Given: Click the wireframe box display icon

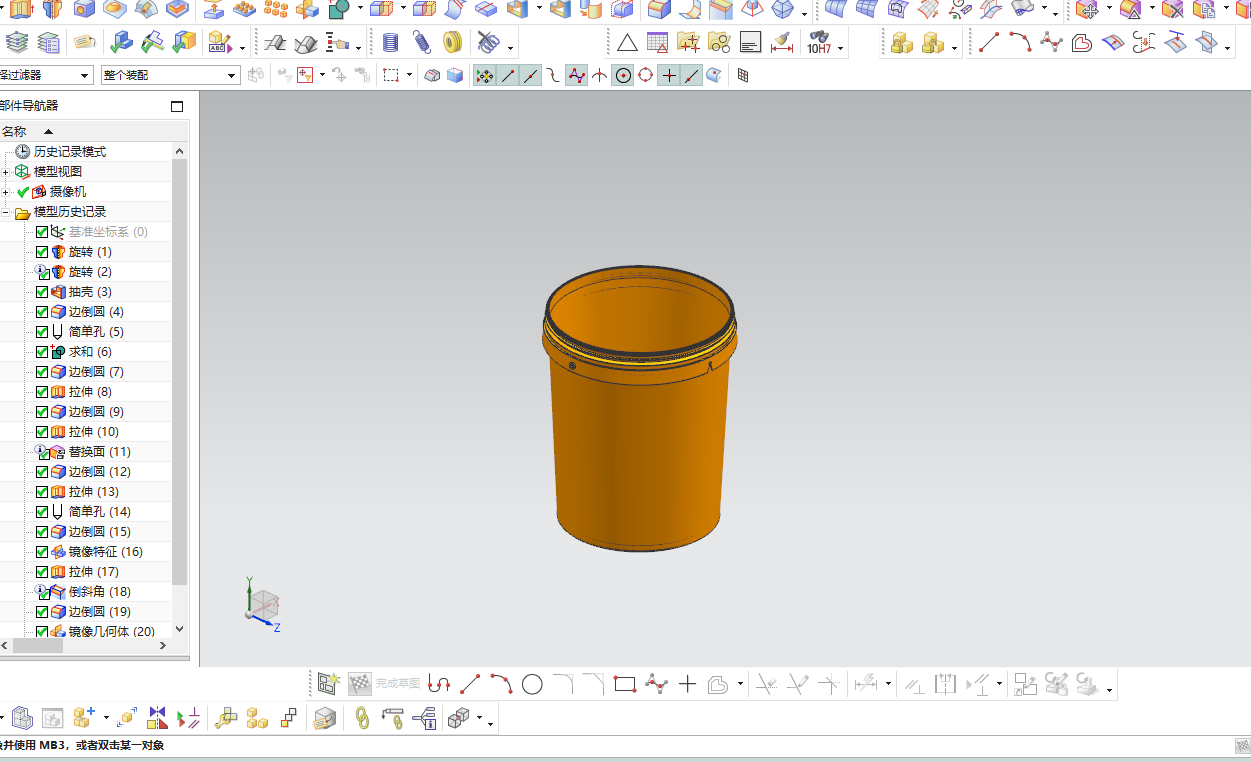Looking at the screenshot, I should tap(432, 75).
